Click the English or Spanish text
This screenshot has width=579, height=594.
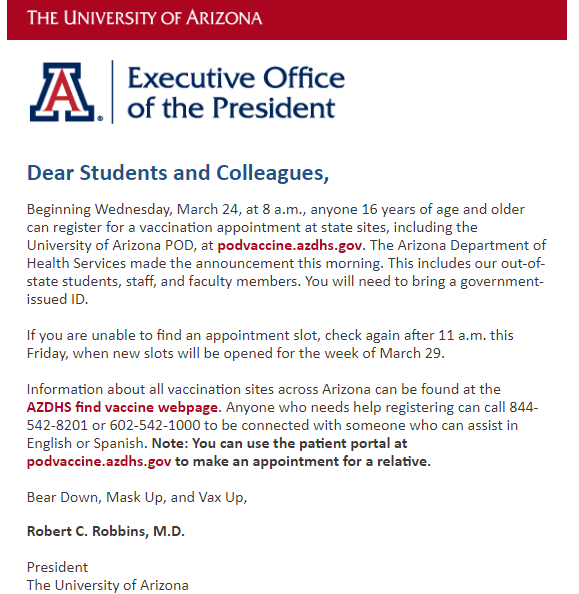85,443
